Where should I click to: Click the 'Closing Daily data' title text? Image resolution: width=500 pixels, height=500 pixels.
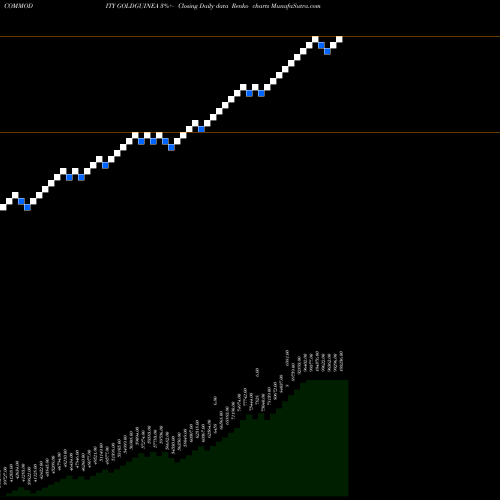[x=203, y=6]
